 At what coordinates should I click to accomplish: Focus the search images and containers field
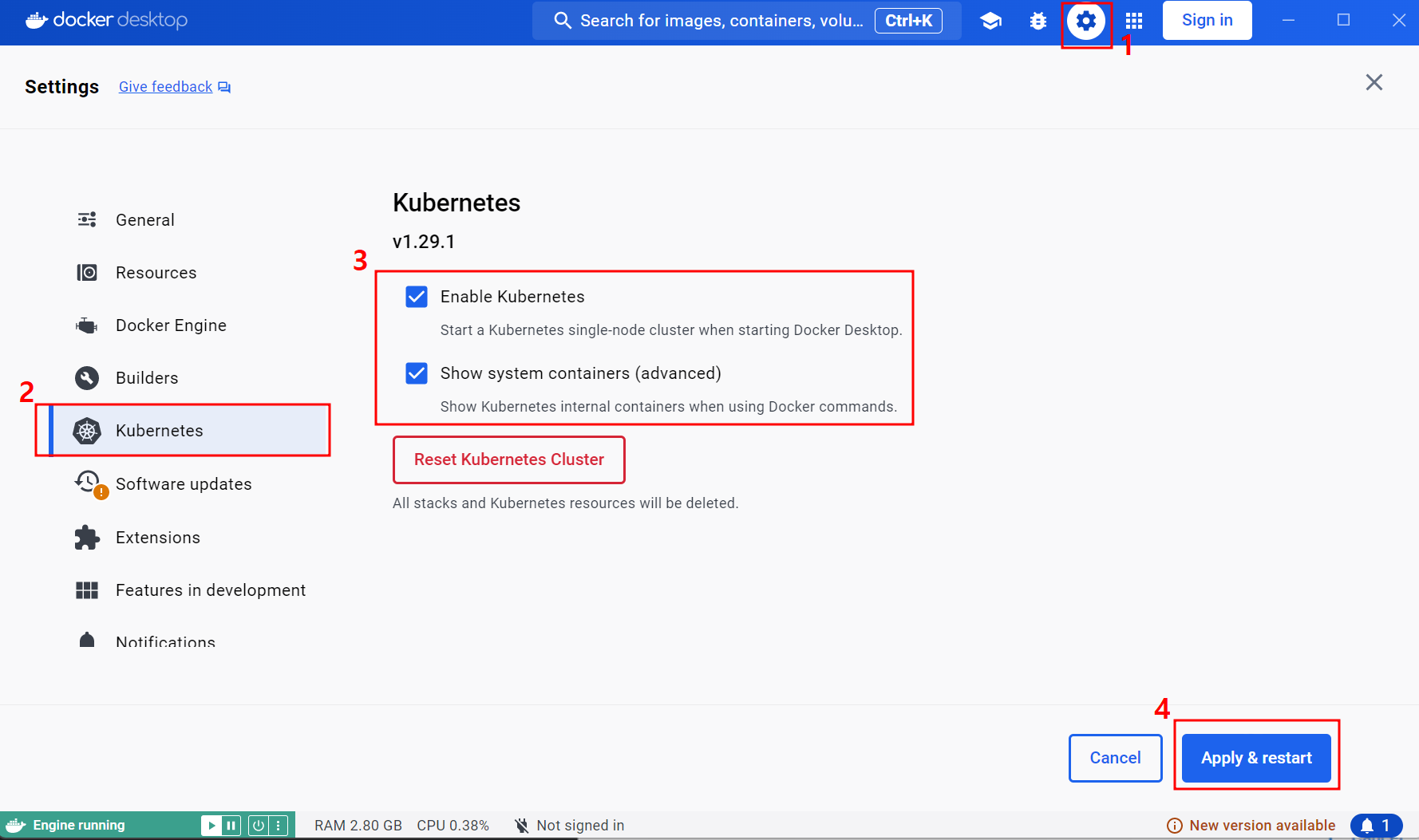pyautogui.click(x=747, y=21)
